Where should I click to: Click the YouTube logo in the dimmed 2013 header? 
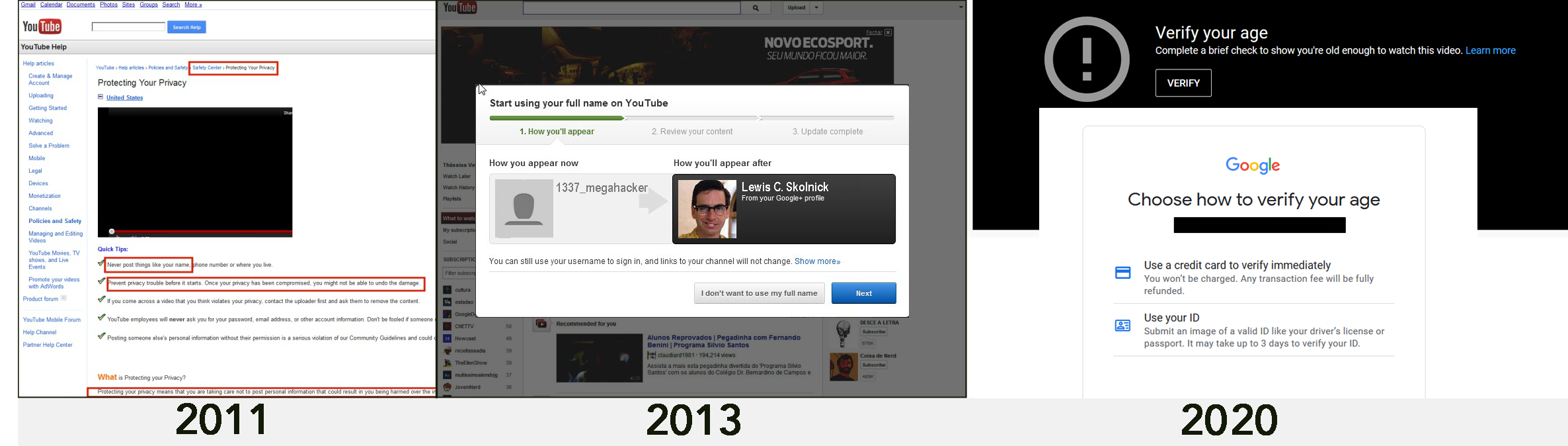pyautogui.click(x=460, y=8)
